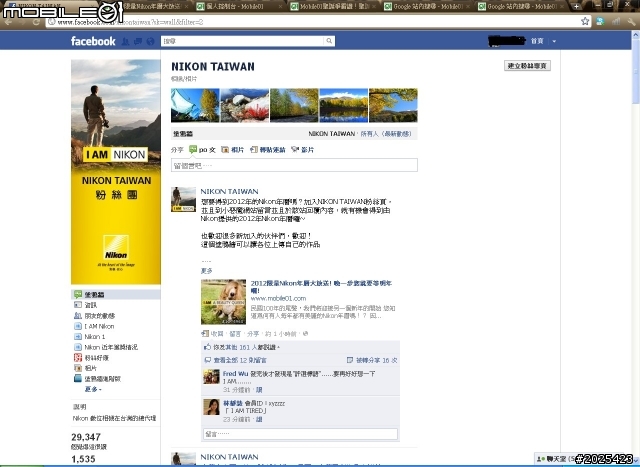
Task: Click the browser back arrow
Action: pos(8,22)
